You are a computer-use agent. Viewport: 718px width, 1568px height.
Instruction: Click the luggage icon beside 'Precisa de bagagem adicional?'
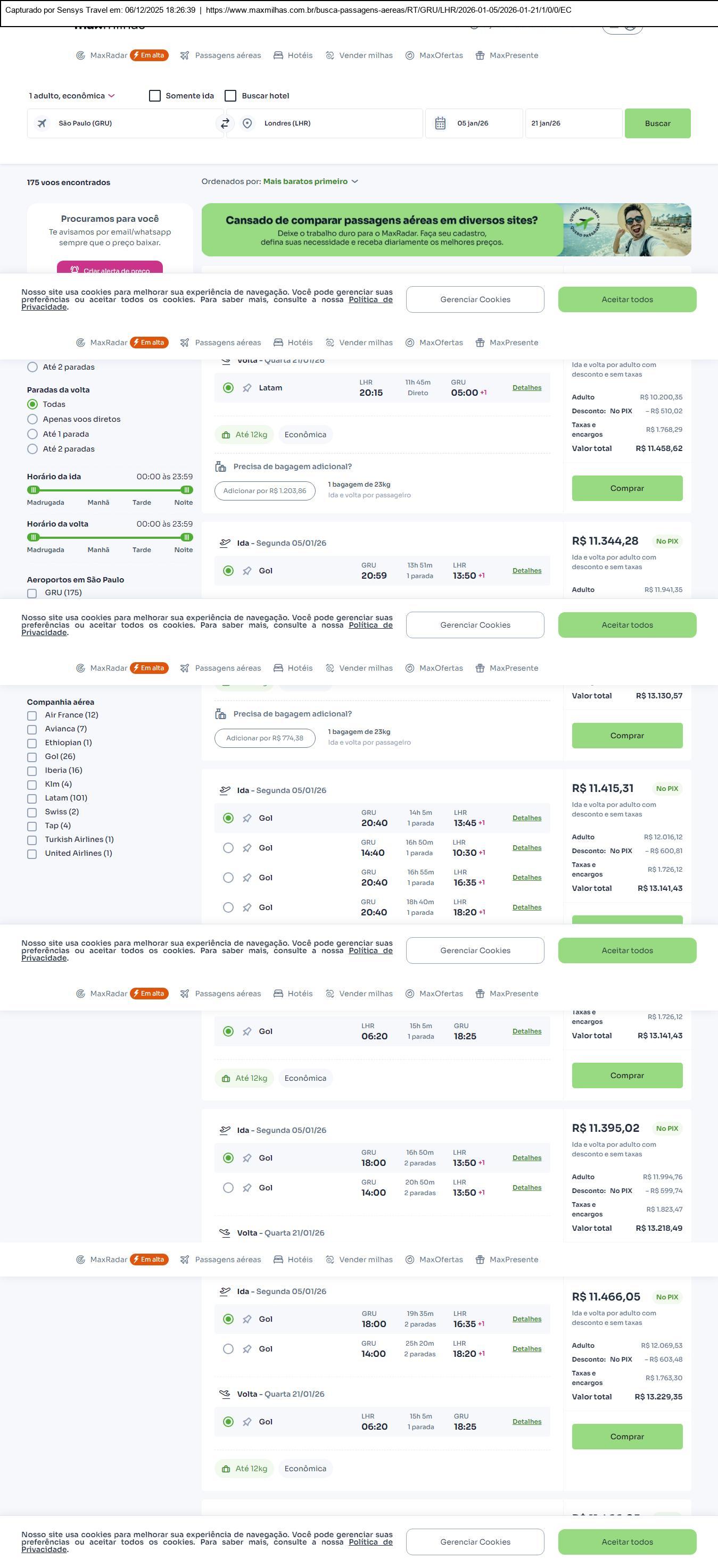pyautogui.click(x=220, y=467)
